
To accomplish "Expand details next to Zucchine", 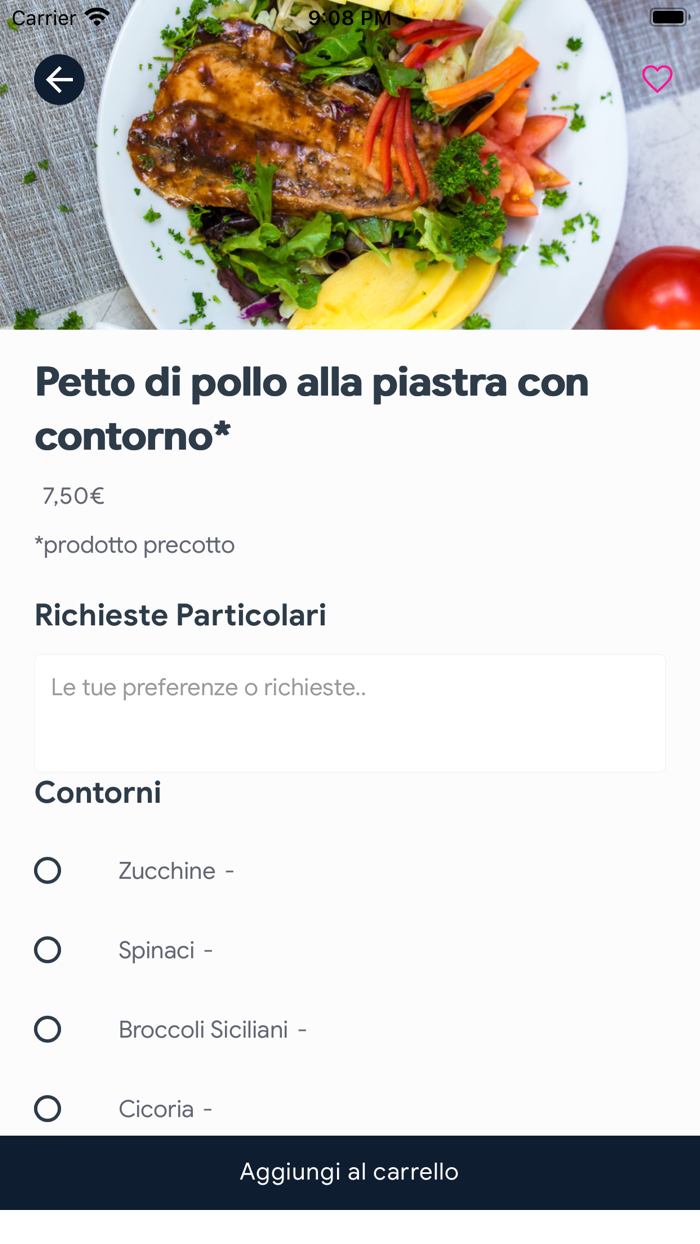I will pos(231,870).
